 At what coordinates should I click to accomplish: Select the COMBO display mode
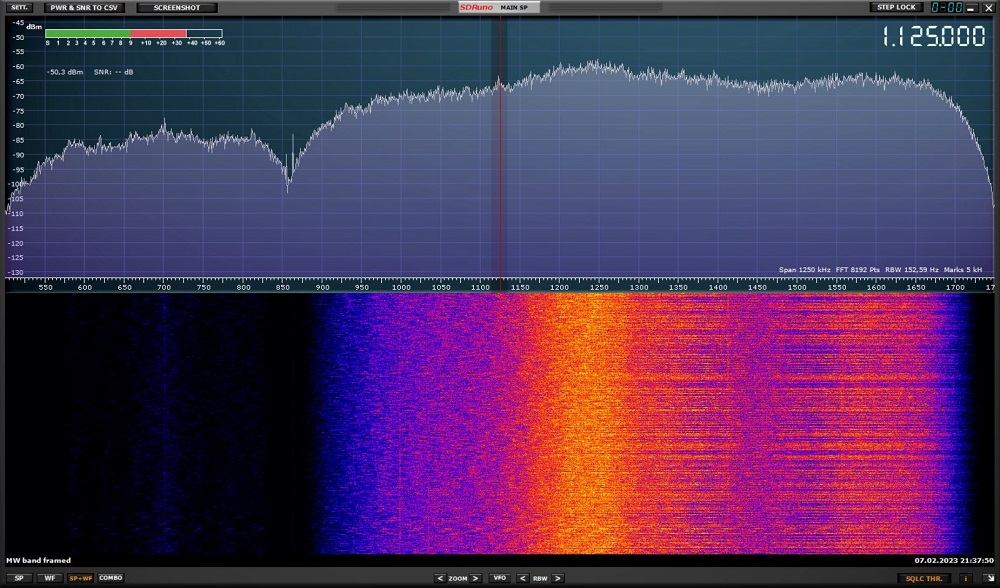point(110,578)
